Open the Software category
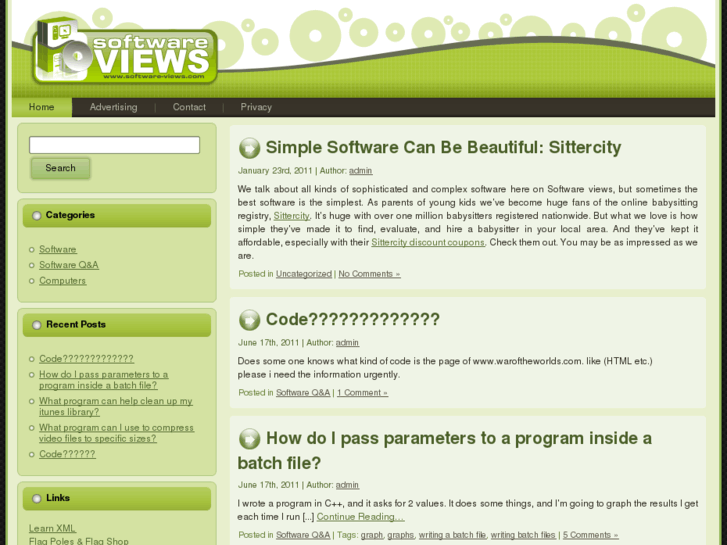 [x=58, y=250]
